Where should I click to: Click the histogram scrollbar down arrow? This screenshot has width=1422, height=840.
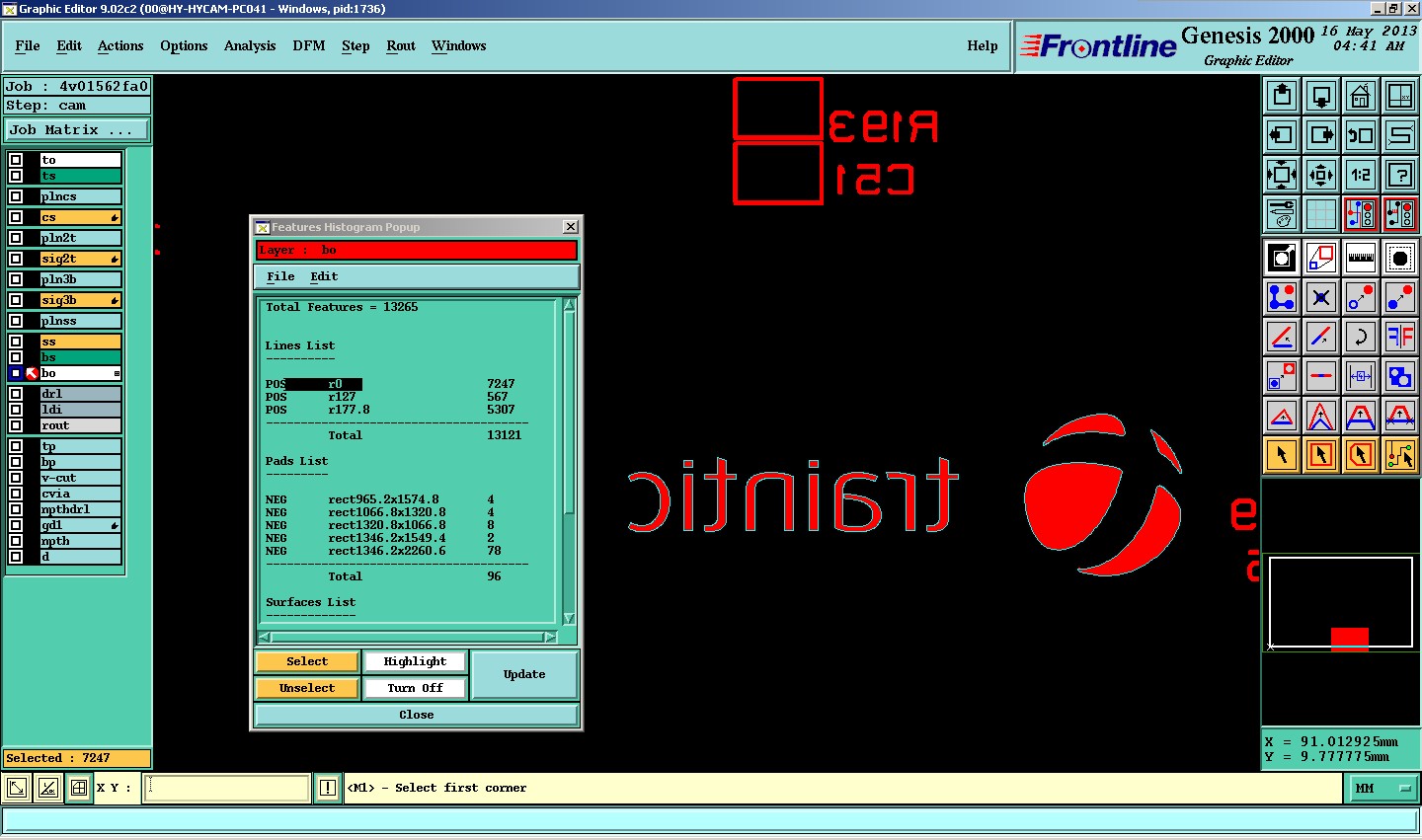click(569, 618)
